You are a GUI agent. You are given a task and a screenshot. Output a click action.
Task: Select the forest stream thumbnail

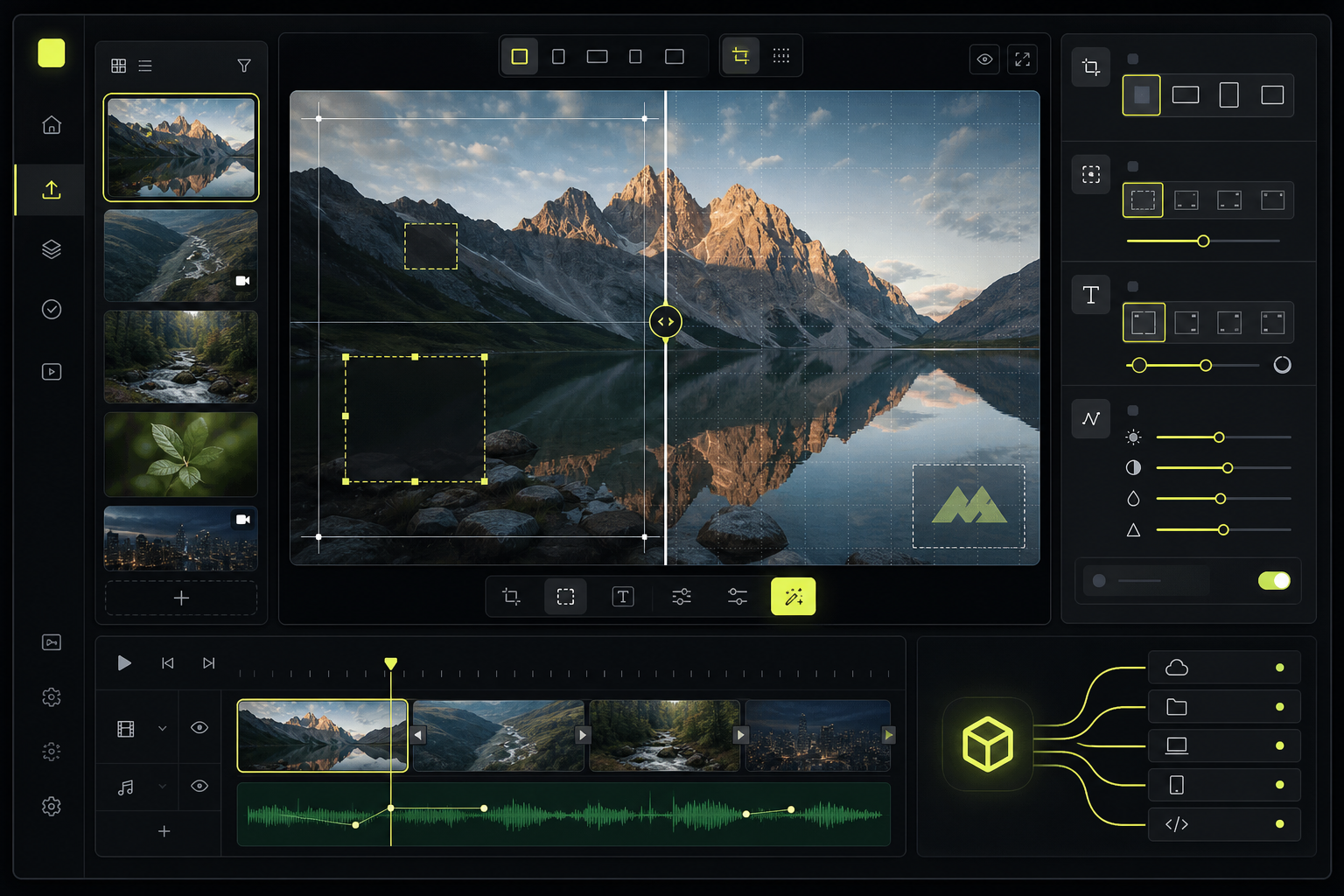181,357
